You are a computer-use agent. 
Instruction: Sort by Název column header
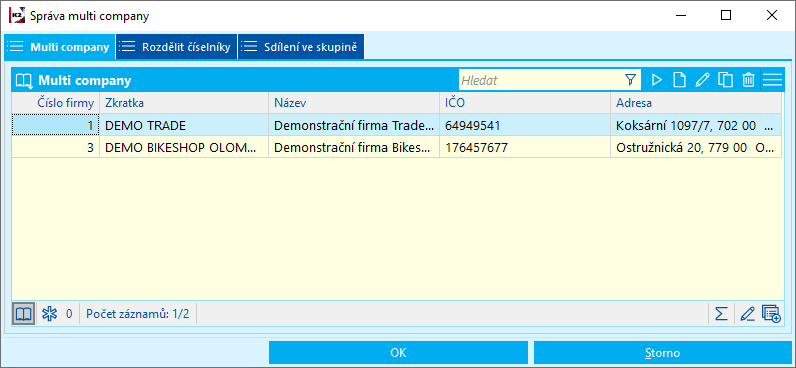pos(354,103)
